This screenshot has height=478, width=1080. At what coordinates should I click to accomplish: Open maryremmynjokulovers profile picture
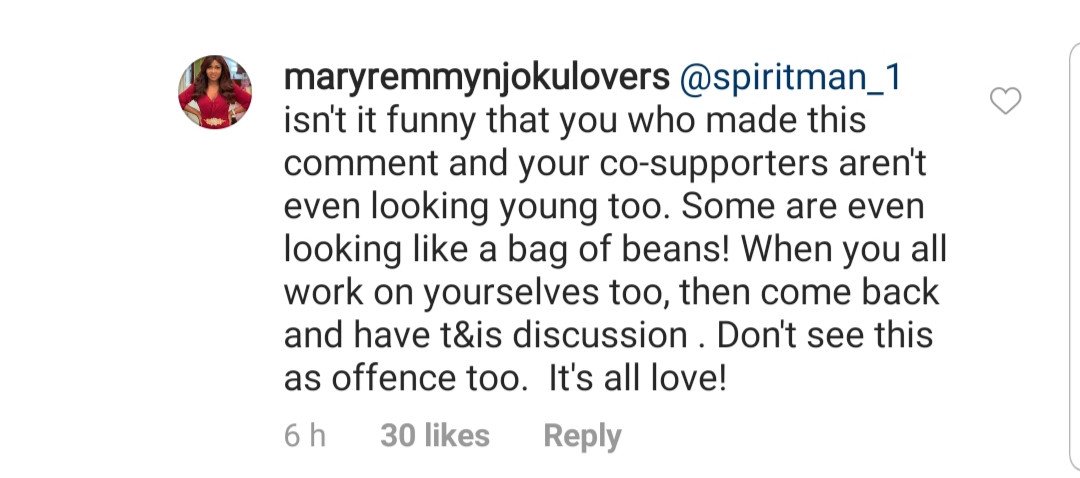tap(215, 92)
